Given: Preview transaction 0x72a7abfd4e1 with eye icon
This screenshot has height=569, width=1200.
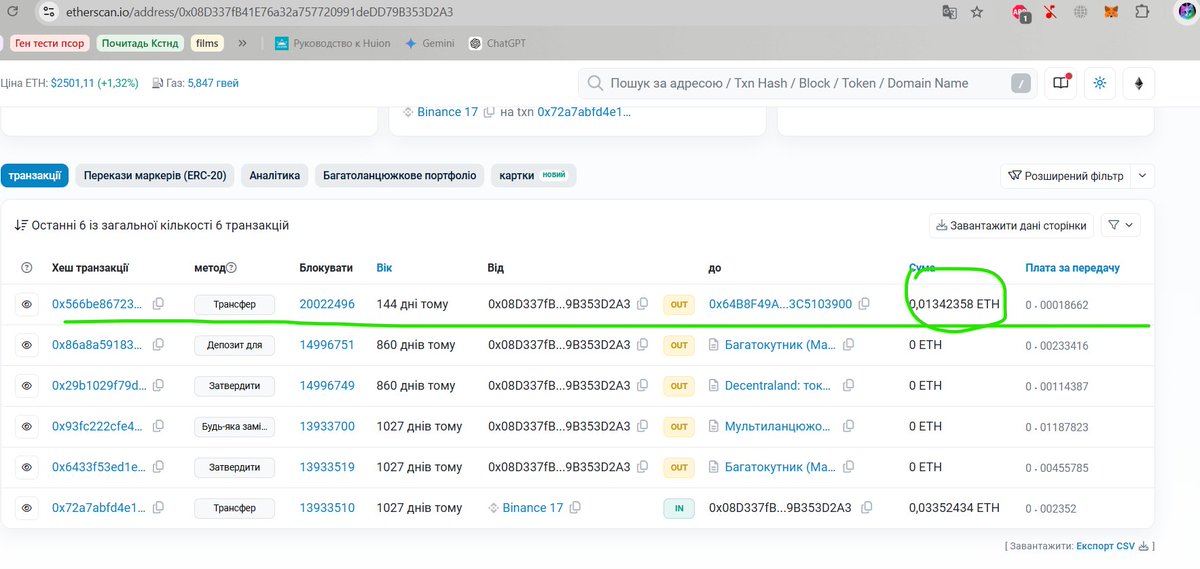Looking at the screenshot, I should click(x=27, y=508).
